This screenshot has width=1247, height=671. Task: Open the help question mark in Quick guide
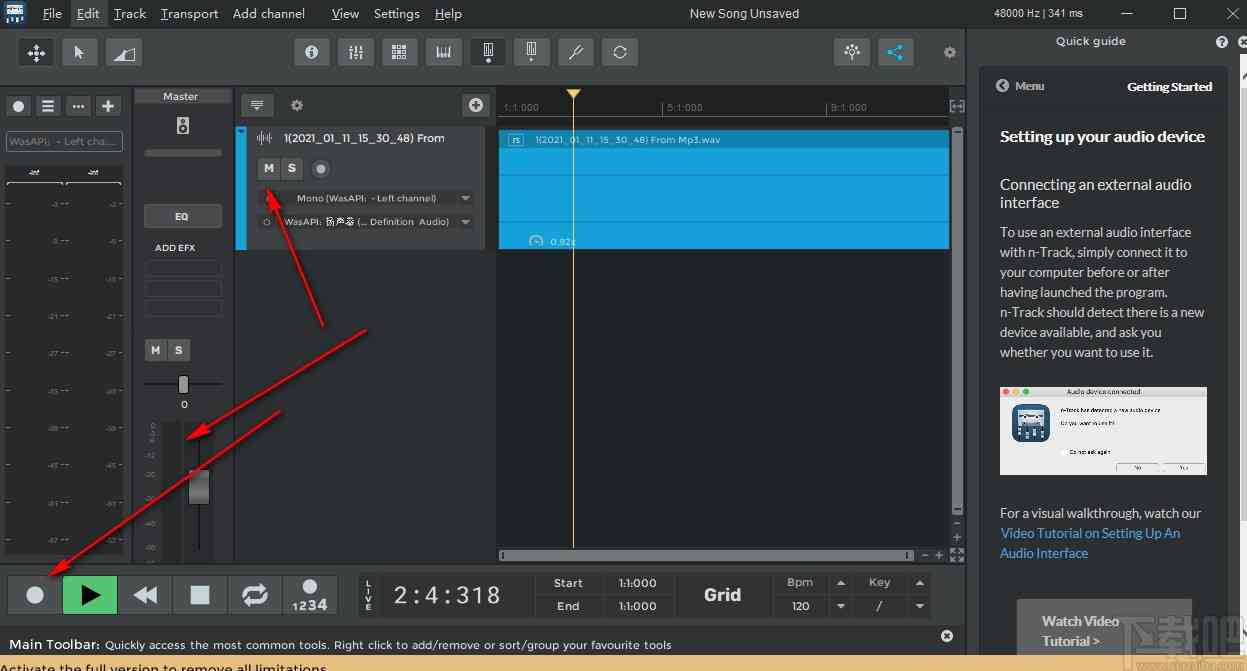click(x=1222, y=42)
